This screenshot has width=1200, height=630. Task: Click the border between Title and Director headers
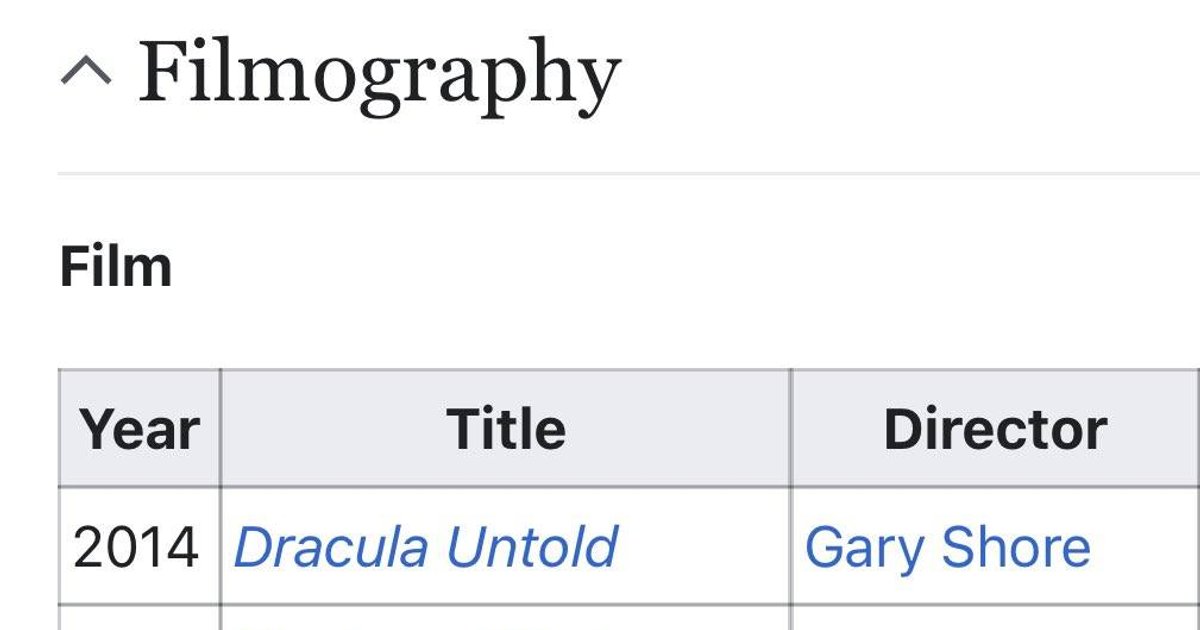pyautogui.click(x=791, y=428)
